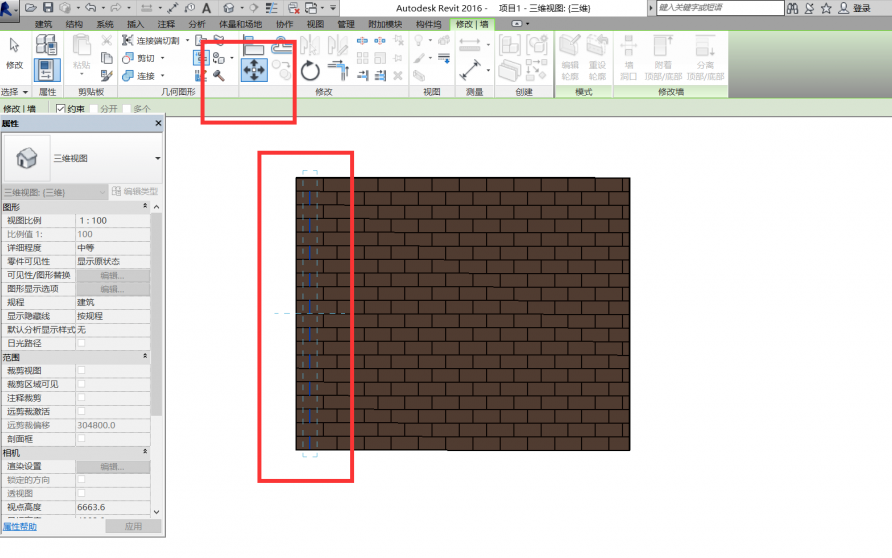The image size is (892, 558).
Task: Enable the 裁剪视图 checkbox
Action: 81,370
